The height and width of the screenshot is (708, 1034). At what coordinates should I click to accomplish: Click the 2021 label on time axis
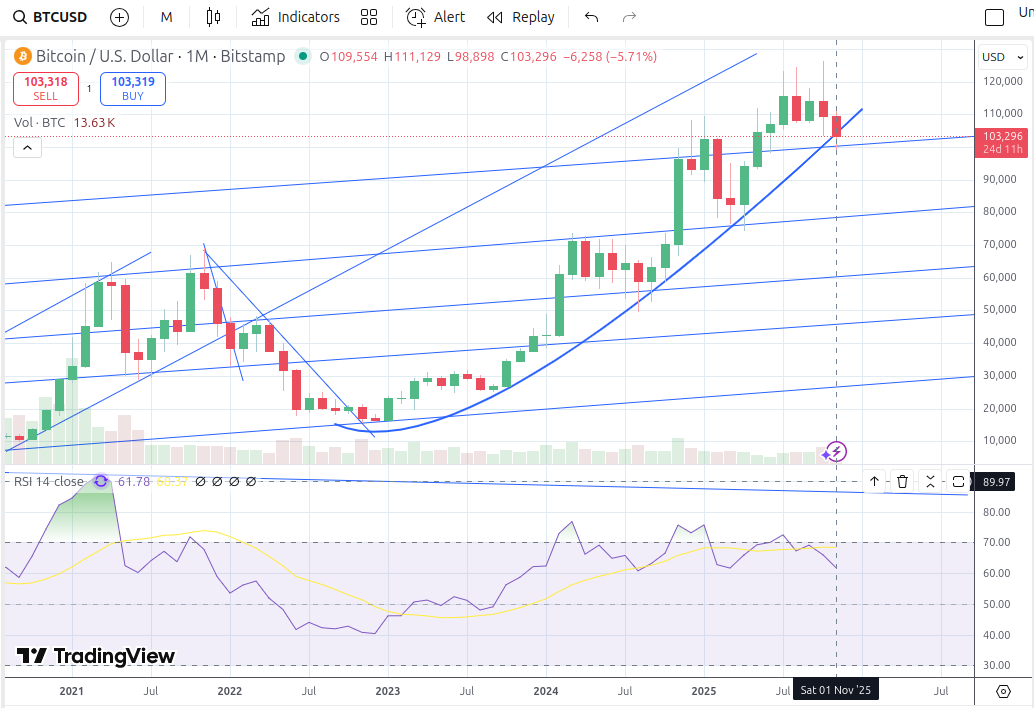click(x=72, y=691)
